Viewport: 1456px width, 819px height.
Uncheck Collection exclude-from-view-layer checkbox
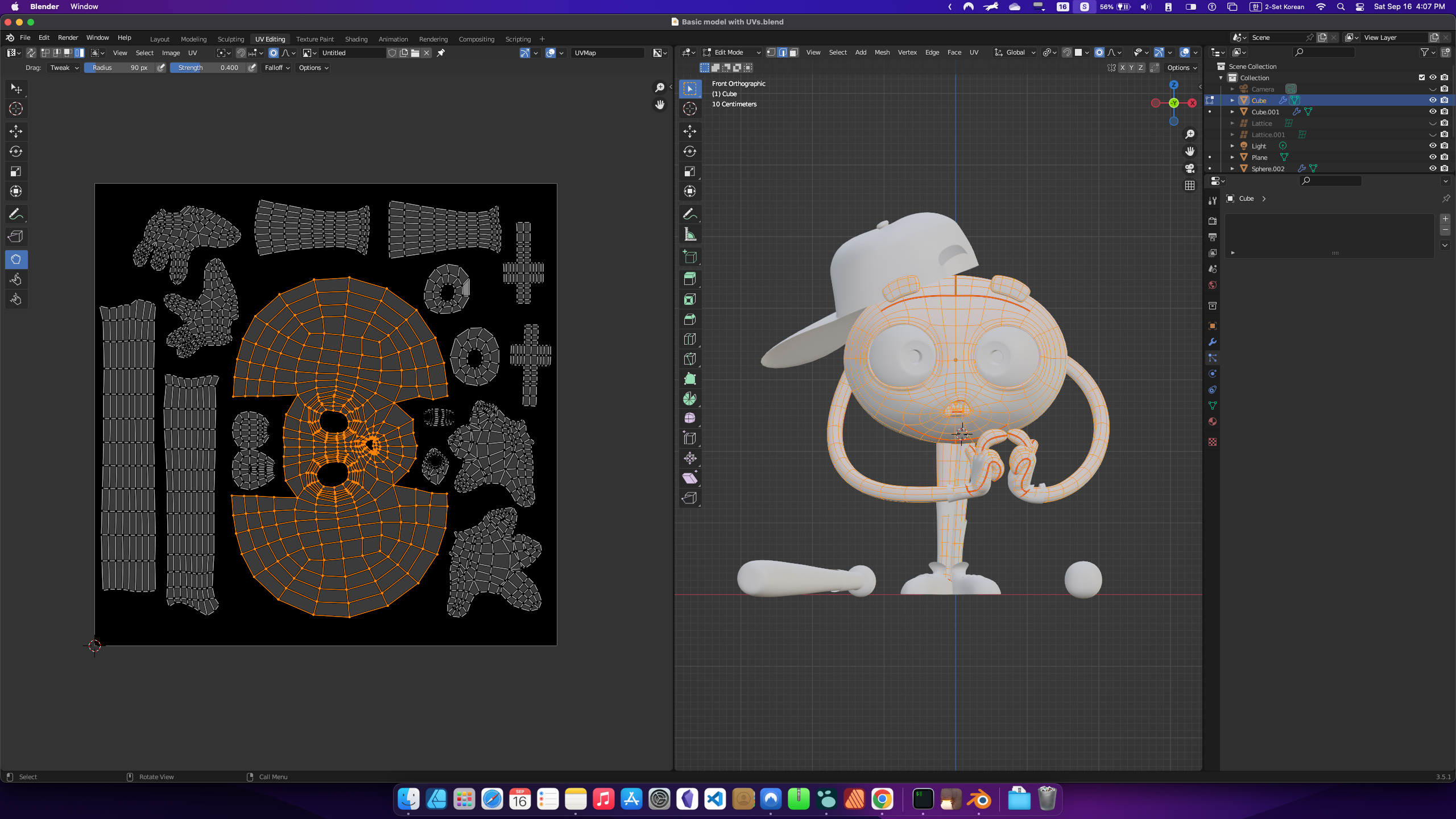[x=1421, y=77]
